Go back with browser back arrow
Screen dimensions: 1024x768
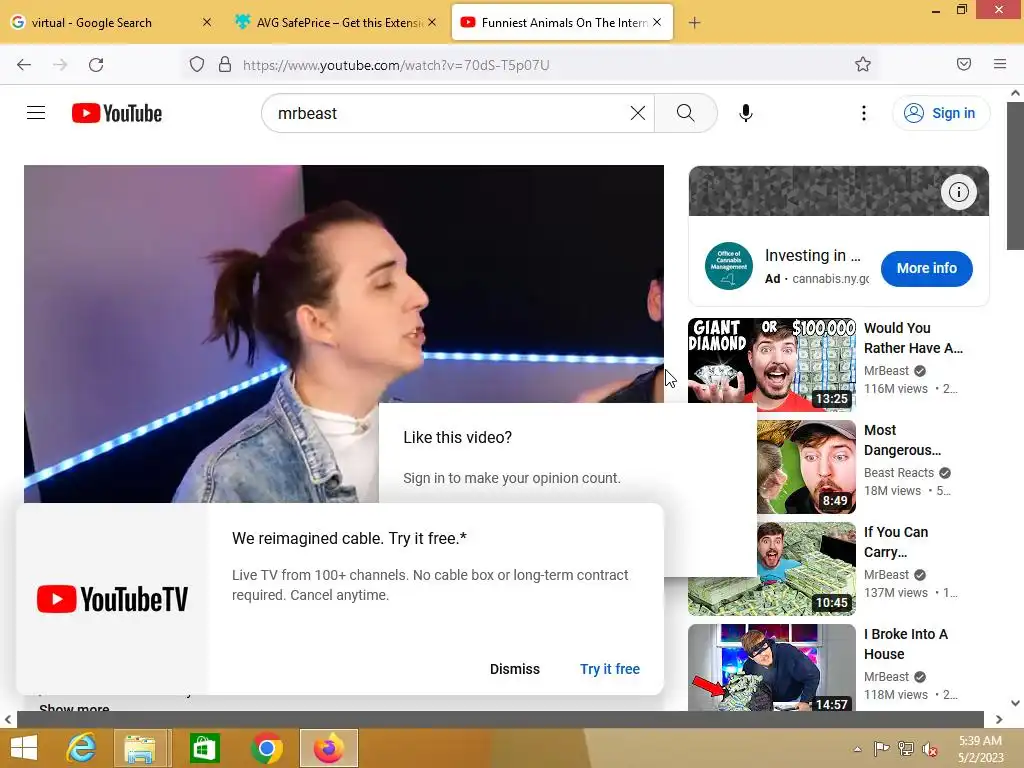pos(24,65)
